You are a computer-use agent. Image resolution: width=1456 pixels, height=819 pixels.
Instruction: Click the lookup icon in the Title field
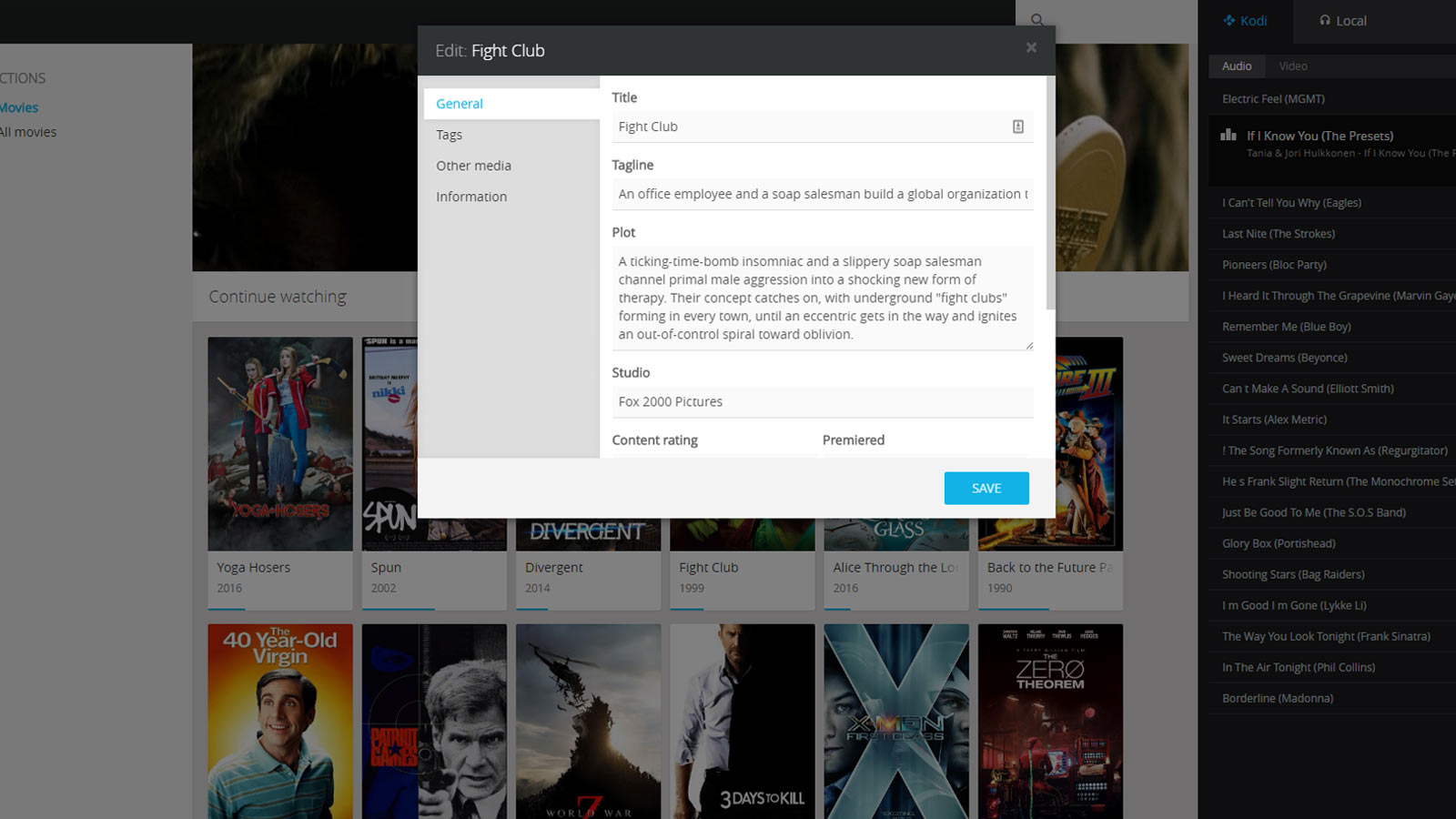point(1018,126)
